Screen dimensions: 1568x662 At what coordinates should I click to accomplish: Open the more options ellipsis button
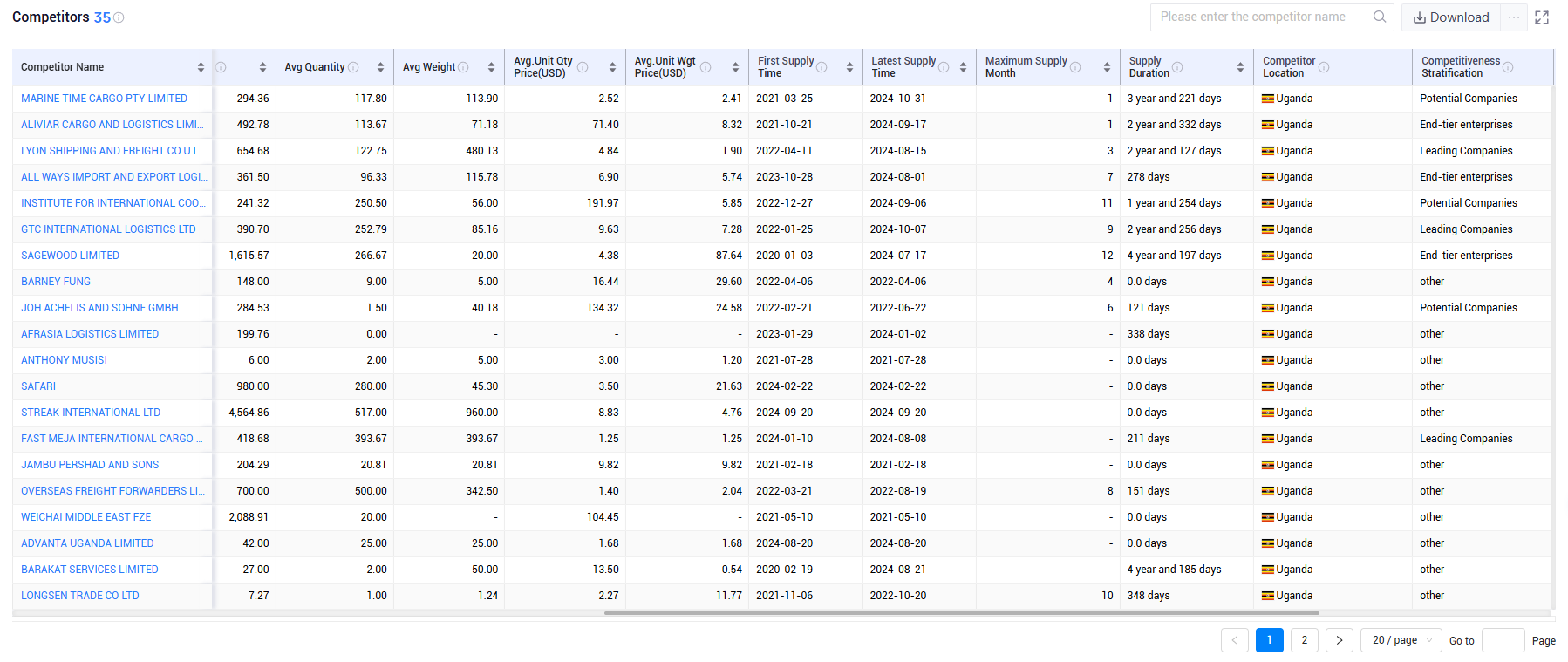pyautogui.click(x=1514, y=17)
